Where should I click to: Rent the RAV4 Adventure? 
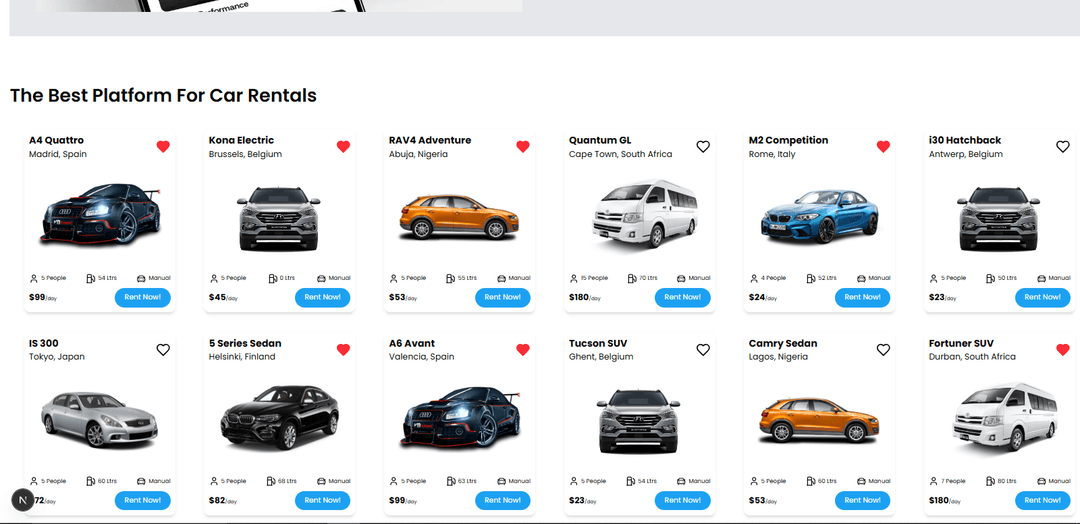503,297
